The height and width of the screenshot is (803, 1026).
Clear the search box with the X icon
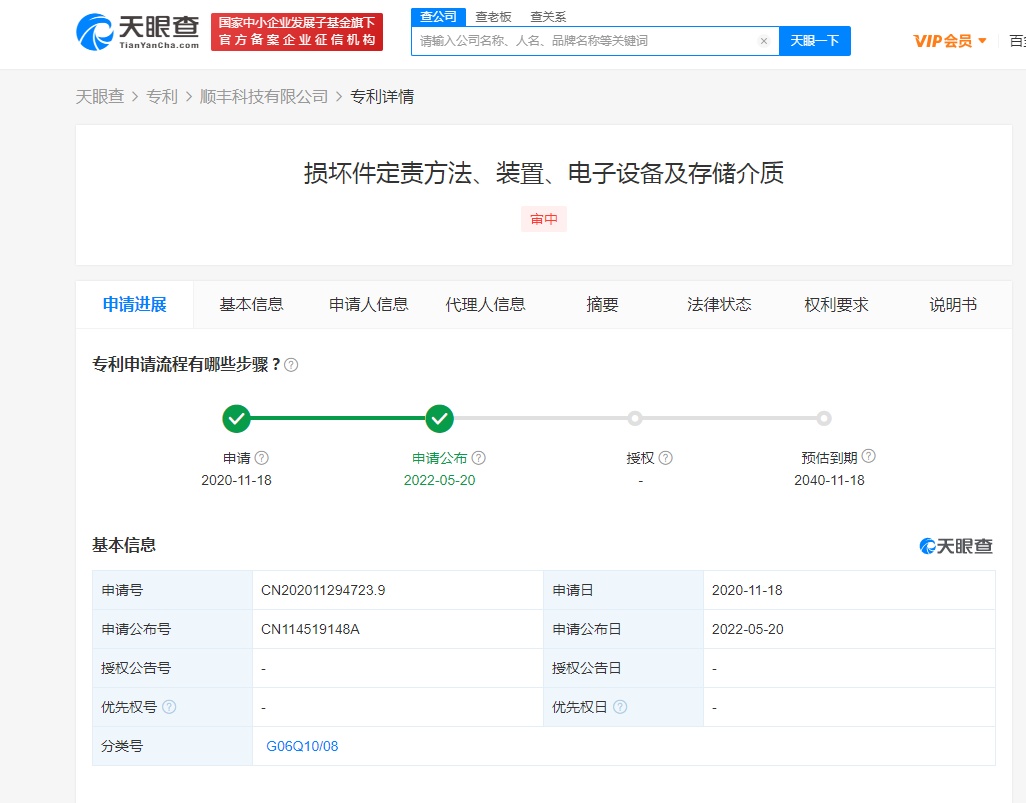coord(764,41)
